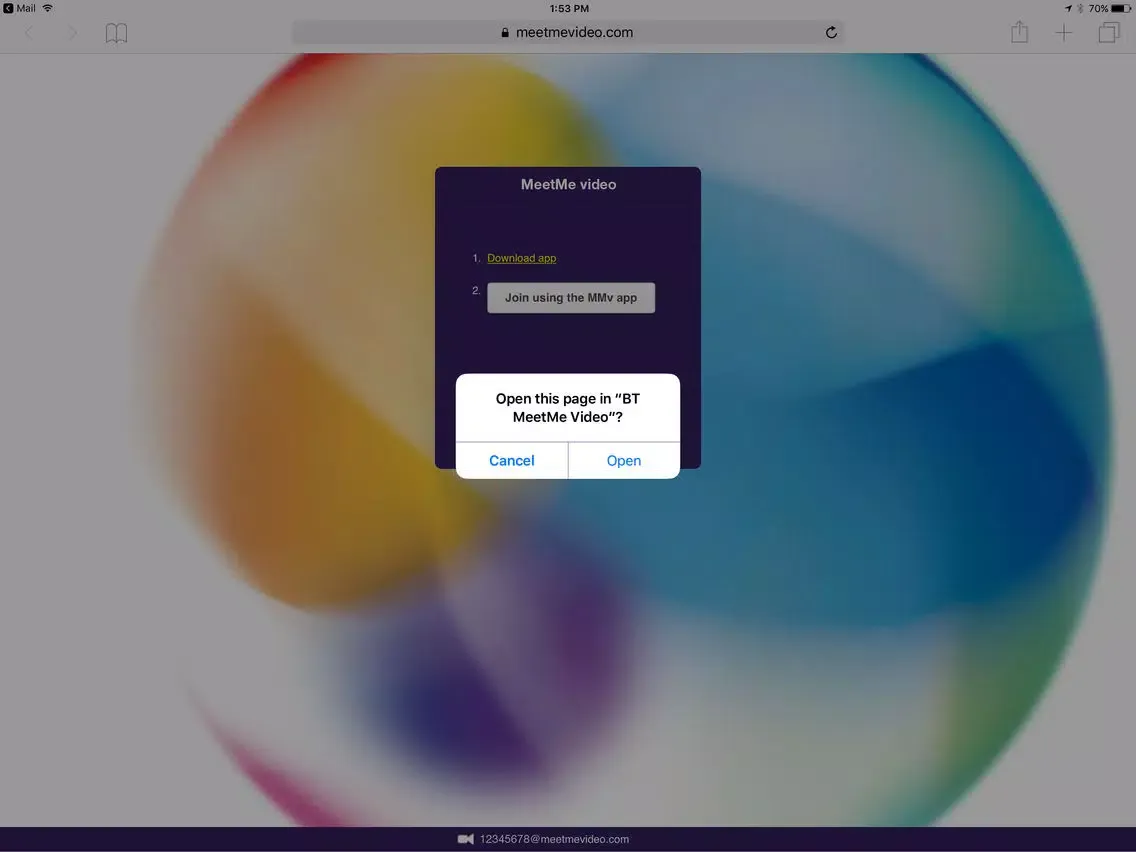Reload the page with the refresh icon
Screen dimensions: 1136x852
[831, 33]
